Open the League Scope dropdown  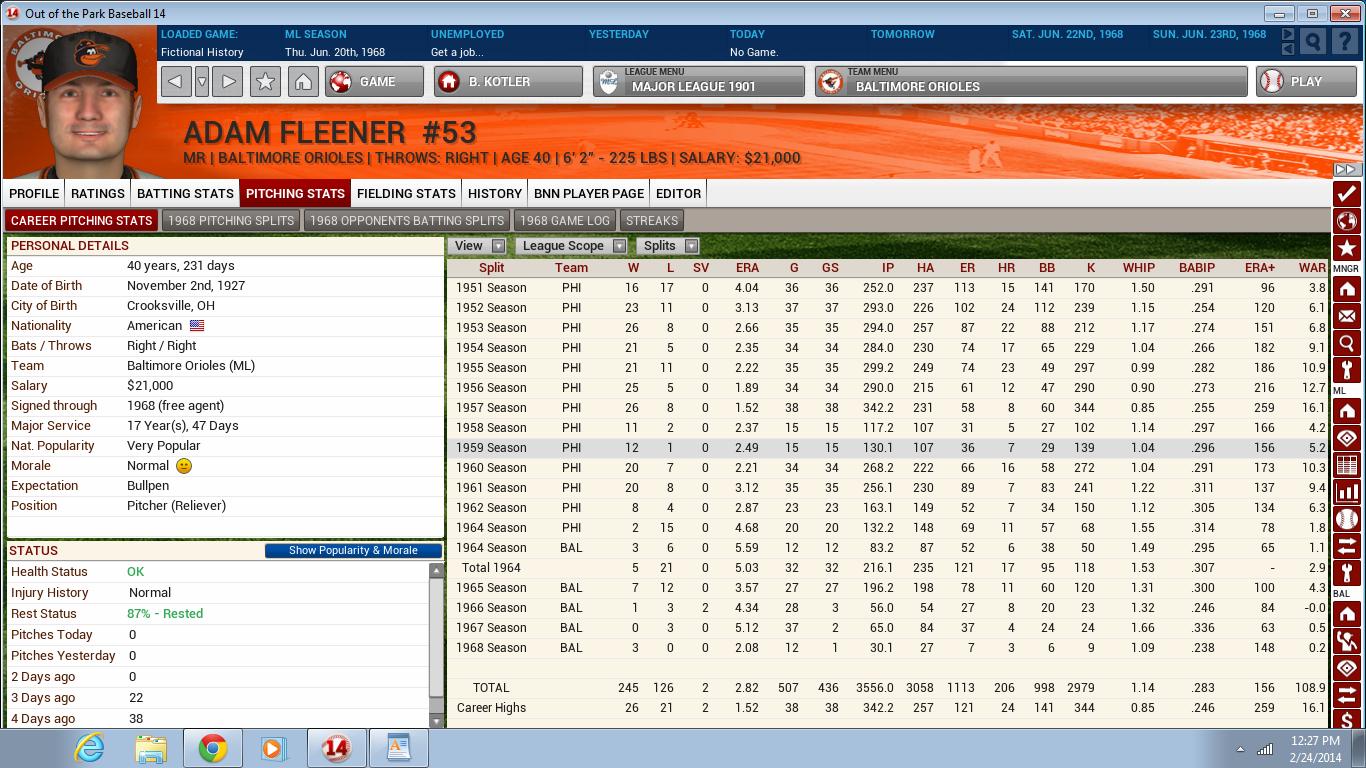coord(573,245)
